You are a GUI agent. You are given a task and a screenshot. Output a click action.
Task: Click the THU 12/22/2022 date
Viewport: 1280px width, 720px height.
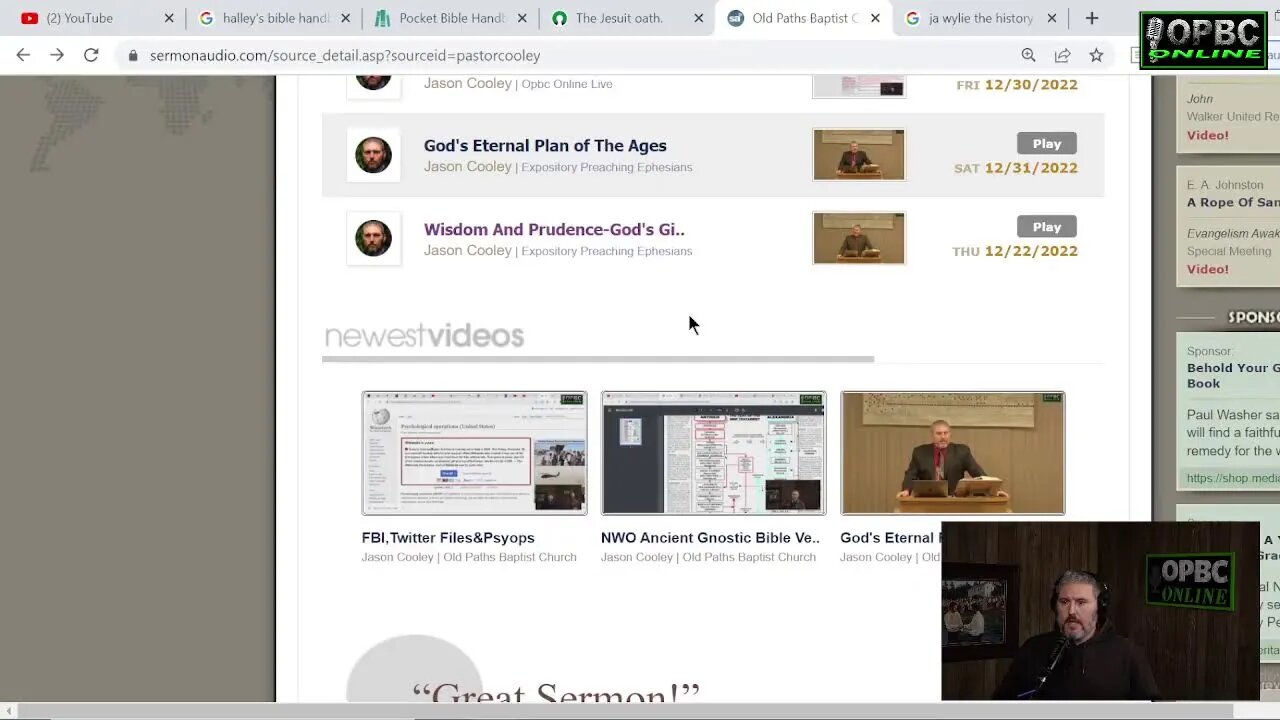pyautogui.click(x=1015, y=251)
